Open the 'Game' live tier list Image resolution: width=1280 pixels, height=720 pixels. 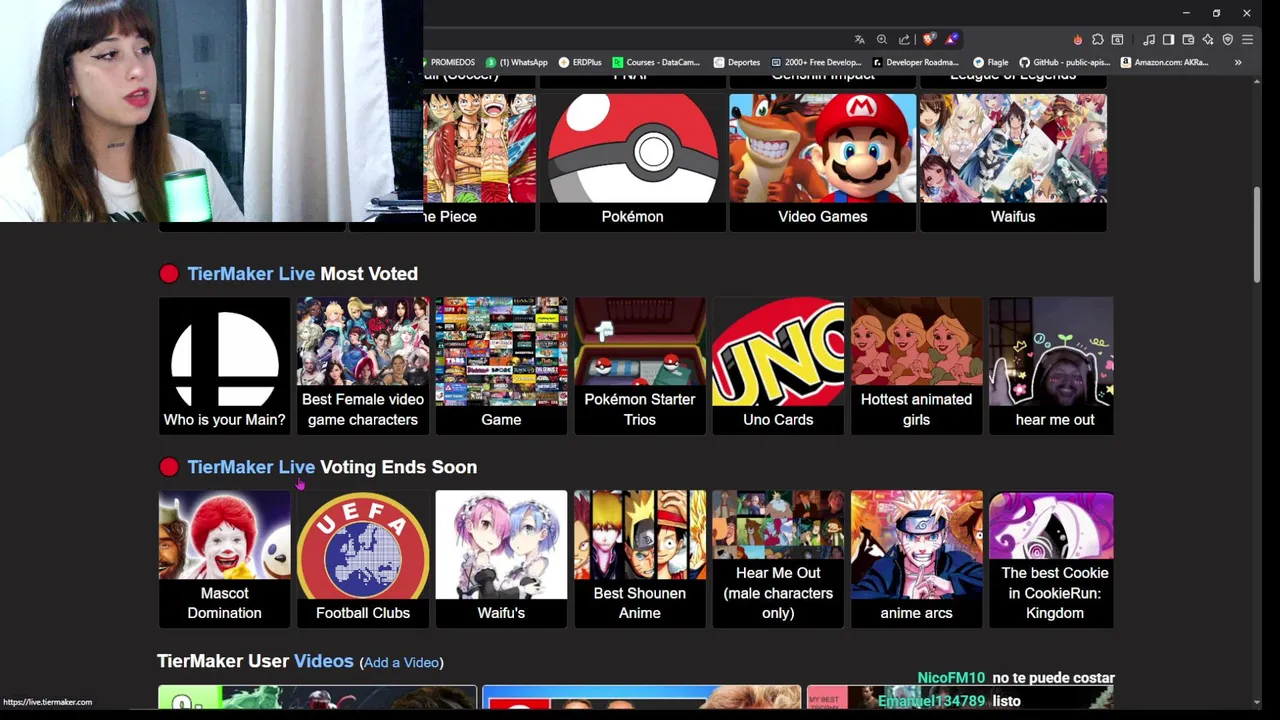point(501,365)
